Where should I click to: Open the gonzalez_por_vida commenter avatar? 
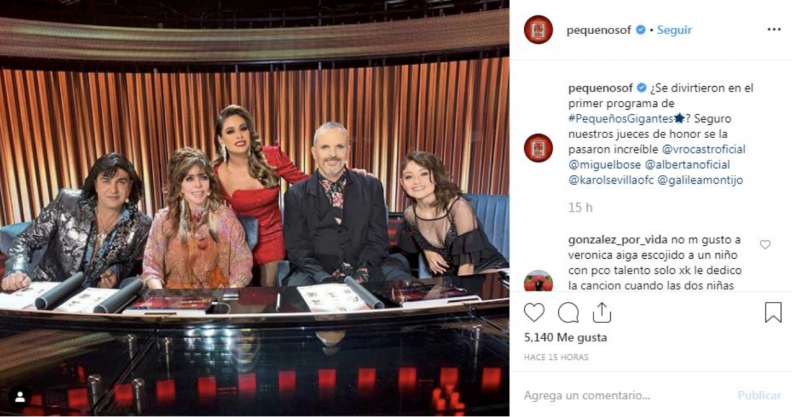[x=538, y=281]
